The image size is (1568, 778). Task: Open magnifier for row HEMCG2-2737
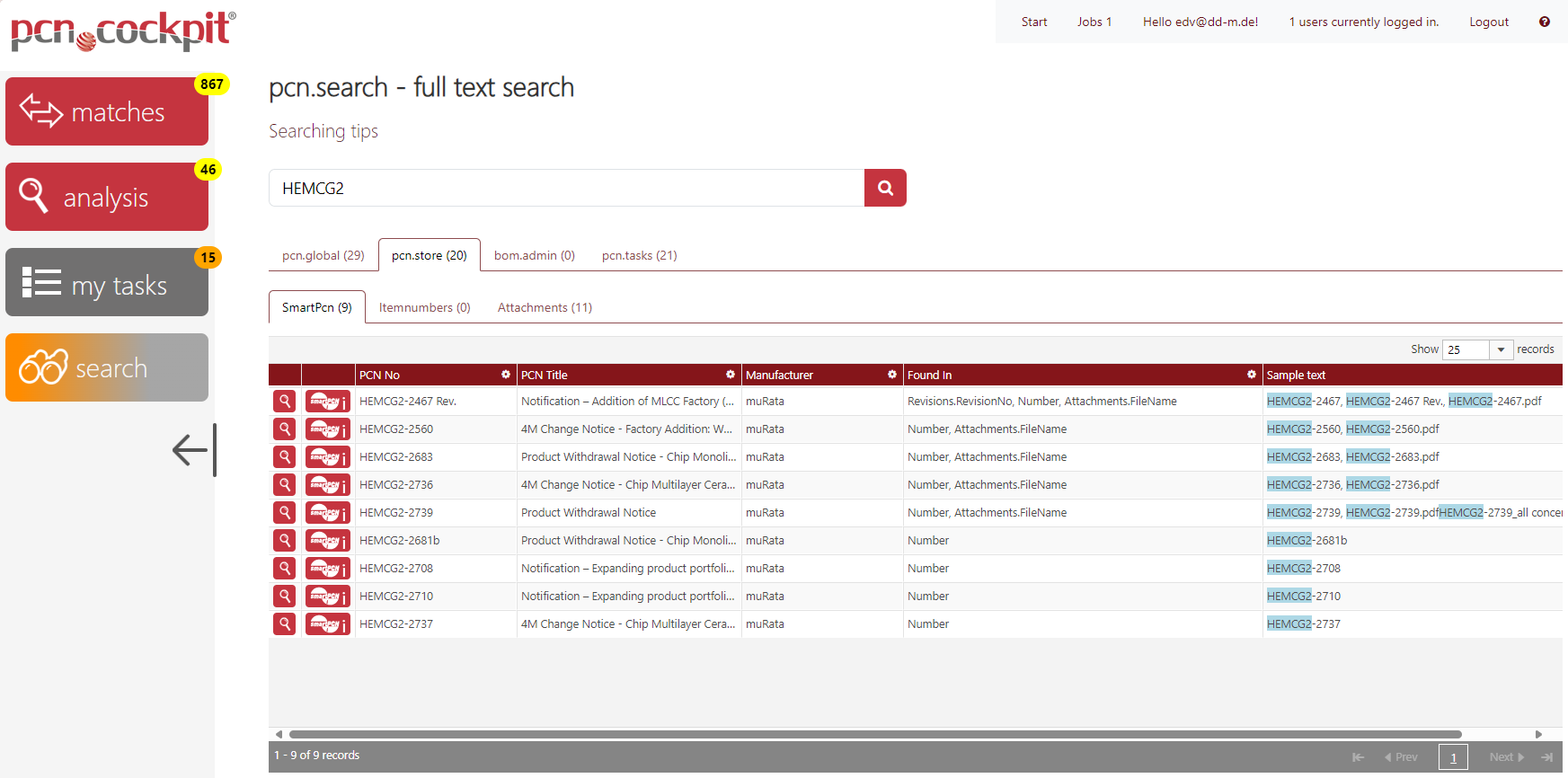point(285,624)
